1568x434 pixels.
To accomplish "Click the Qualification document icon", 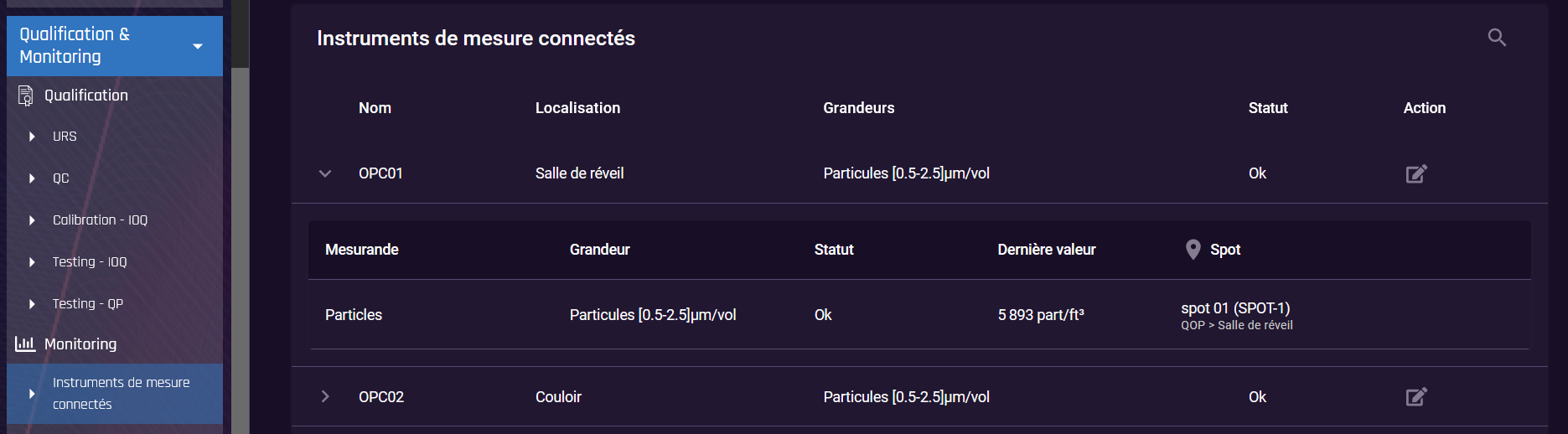I will (x=26, y=96).
